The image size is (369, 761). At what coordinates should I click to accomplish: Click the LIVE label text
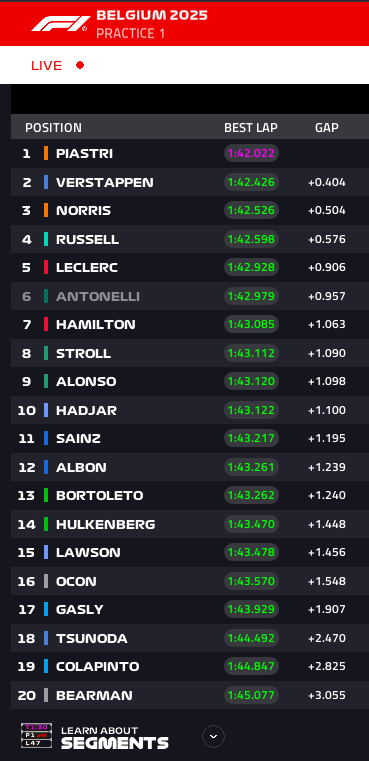pyautogui.click(x=47, y=66)
